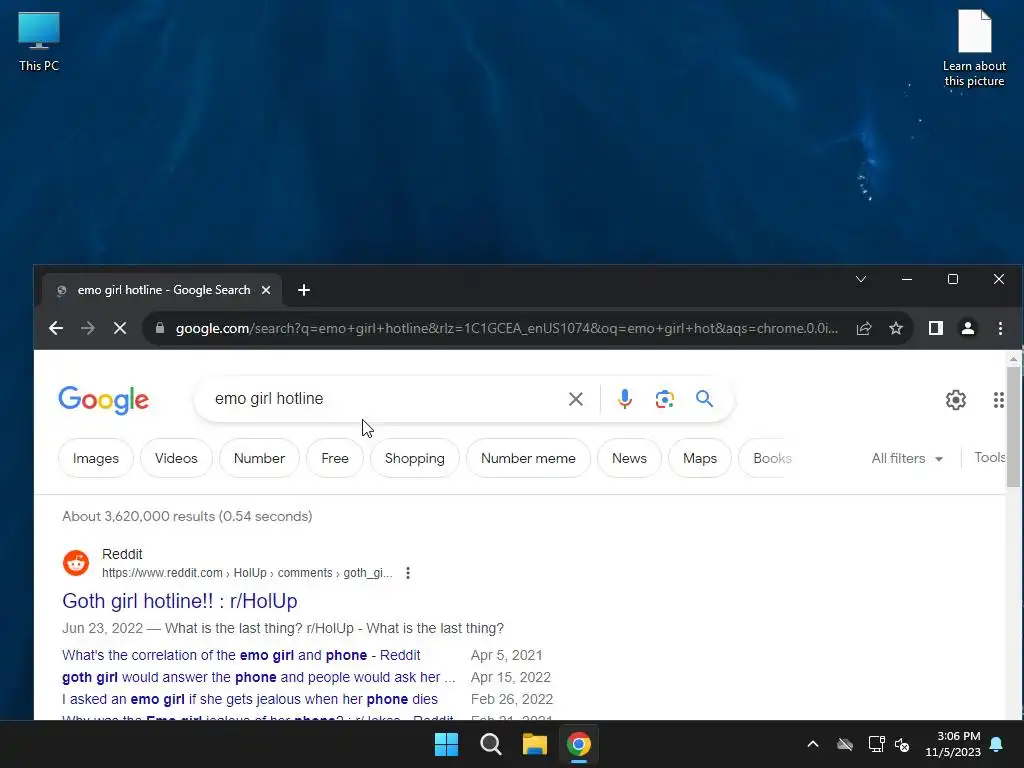
Task: Search by image with Google Lens
Action: point(664,399)
